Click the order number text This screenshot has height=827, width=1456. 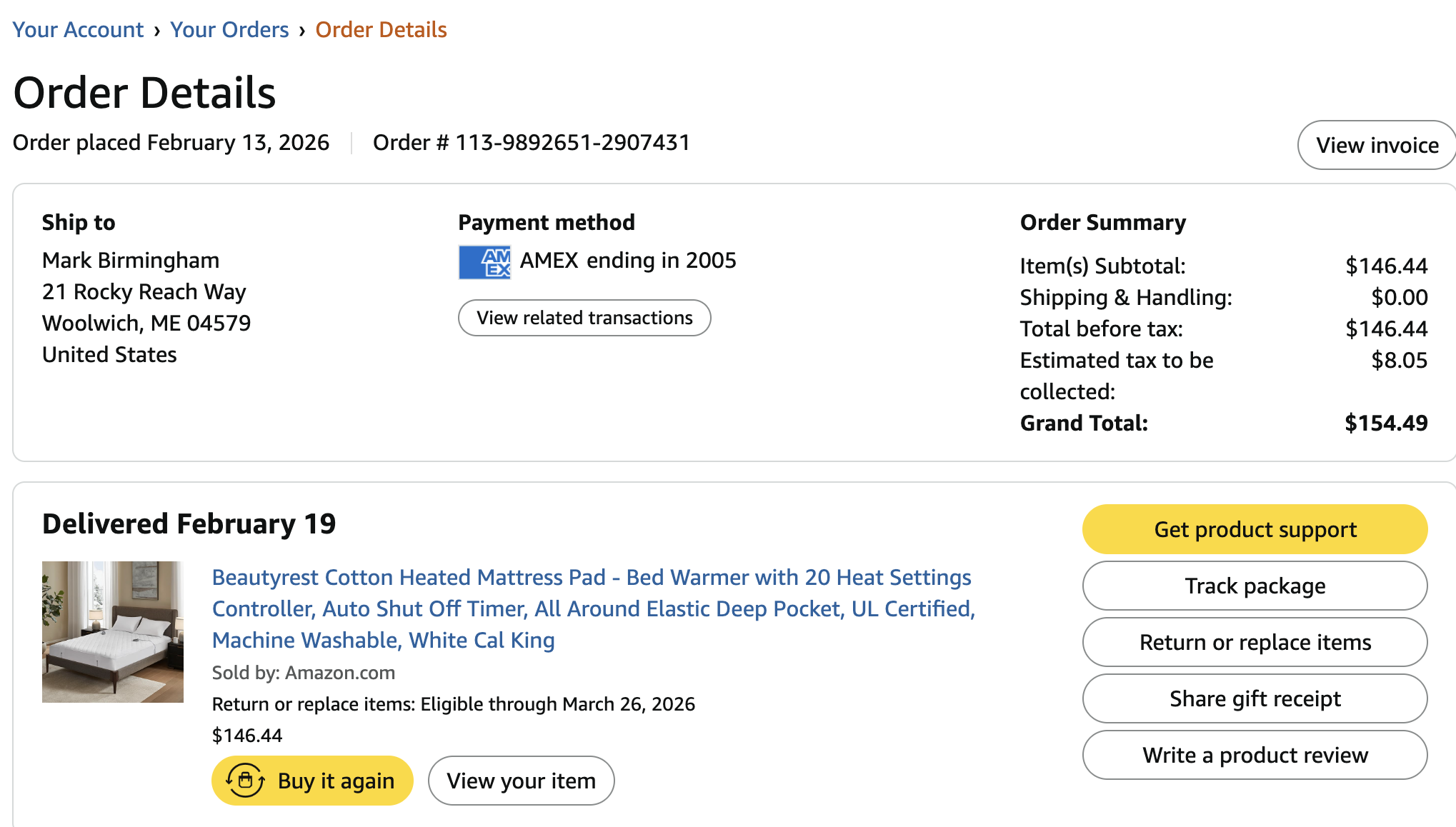532,142
